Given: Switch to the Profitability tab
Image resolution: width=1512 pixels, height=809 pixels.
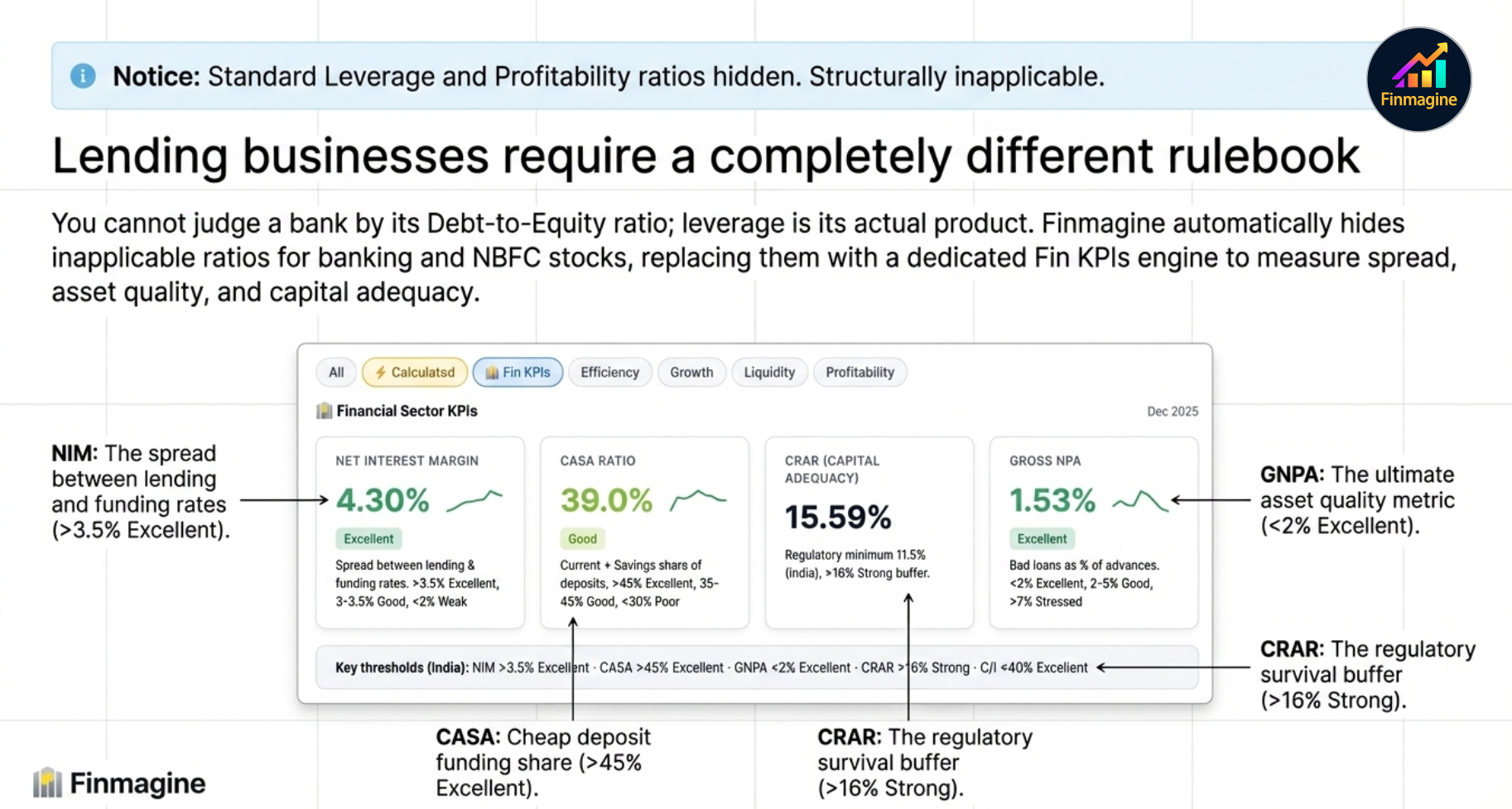Looking at the screenshot, I should pos(860,372).
